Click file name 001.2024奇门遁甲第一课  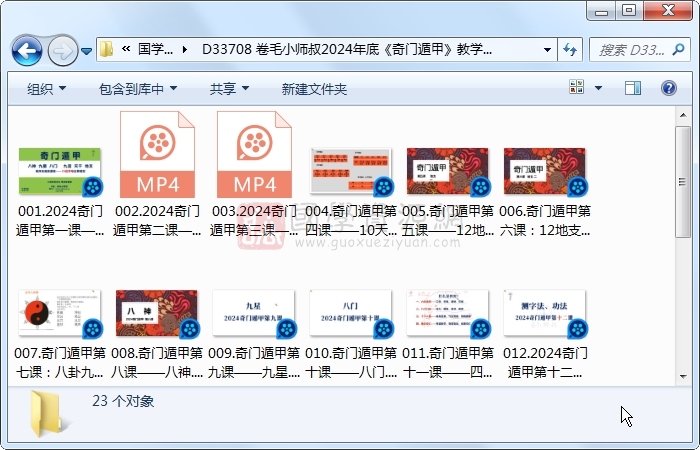tap(60, 221)
